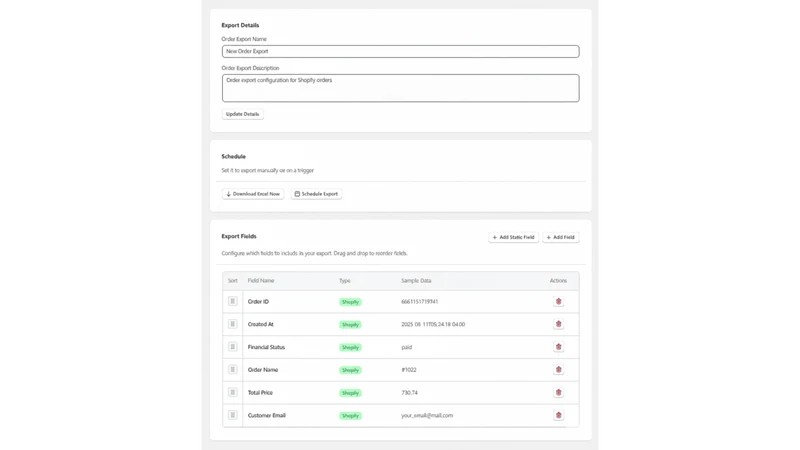Viewport: 800px width, 450px height.
Task: Delete the Total Price field
Action: pyautogui.click(x=558, y=392)
